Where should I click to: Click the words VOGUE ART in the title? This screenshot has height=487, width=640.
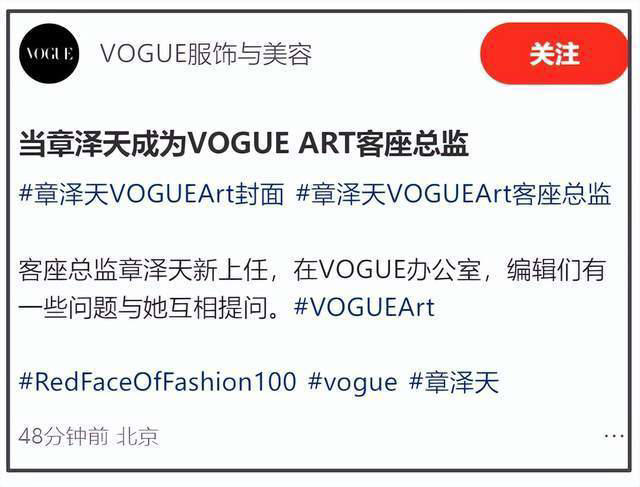[x=271, y=144]
